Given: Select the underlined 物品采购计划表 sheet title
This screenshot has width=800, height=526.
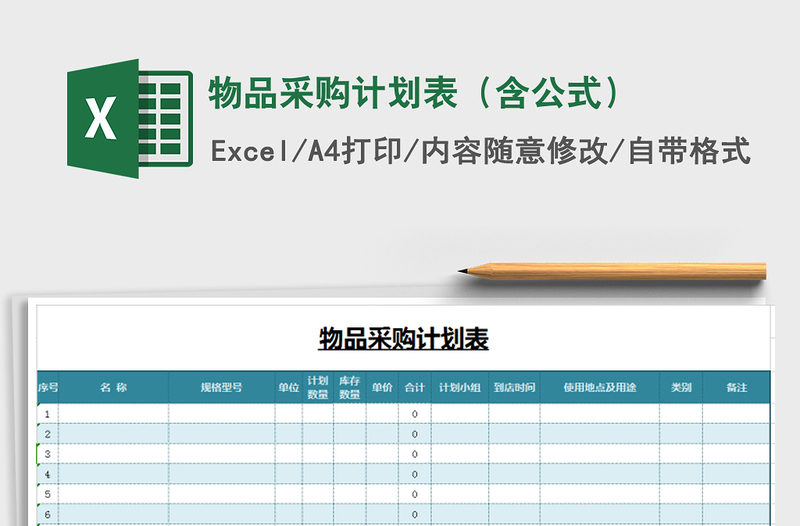Looking at the screenshot, I should [403, 339].
